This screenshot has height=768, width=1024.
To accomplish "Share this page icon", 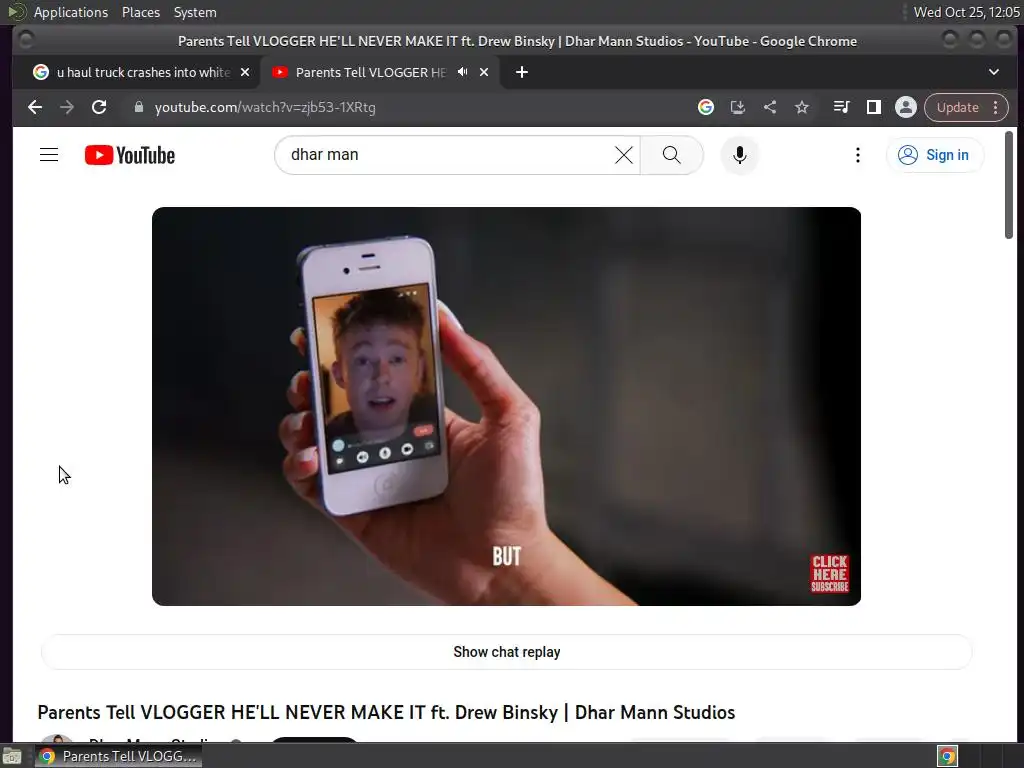I will [770, 107].
